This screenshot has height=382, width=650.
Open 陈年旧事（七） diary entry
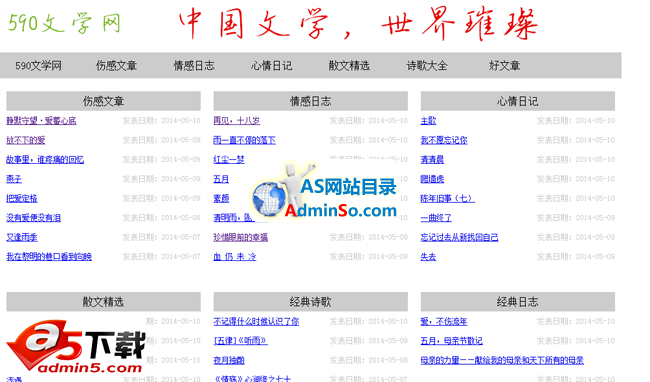pos(448,198)
